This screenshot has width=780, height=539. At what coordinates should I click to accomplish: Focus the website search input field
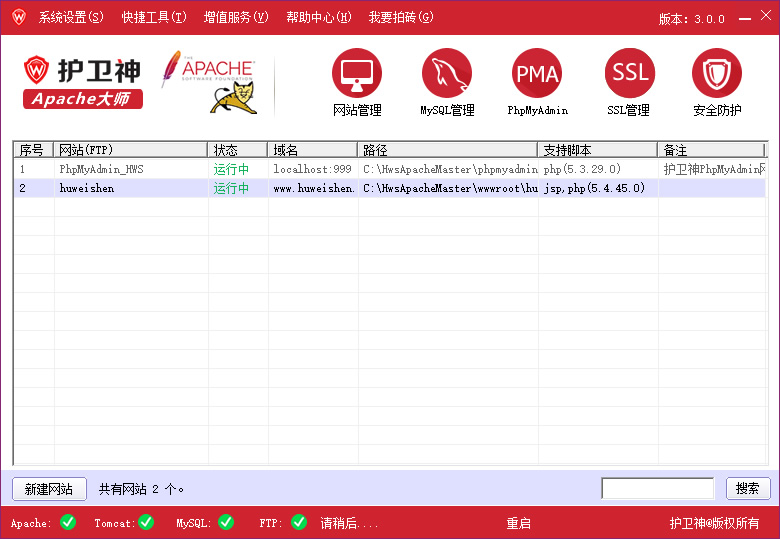coord(657,488)
